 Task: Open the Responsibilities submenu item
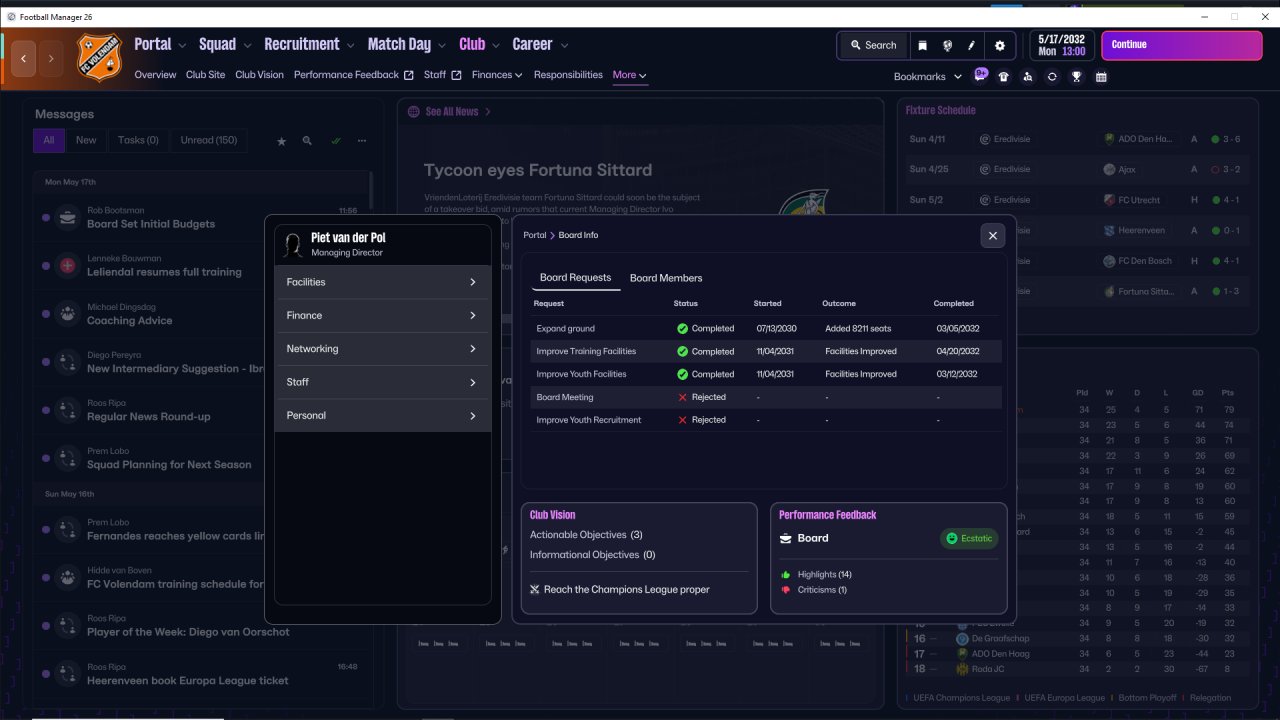pyautogui.click(x=568, y=75)
